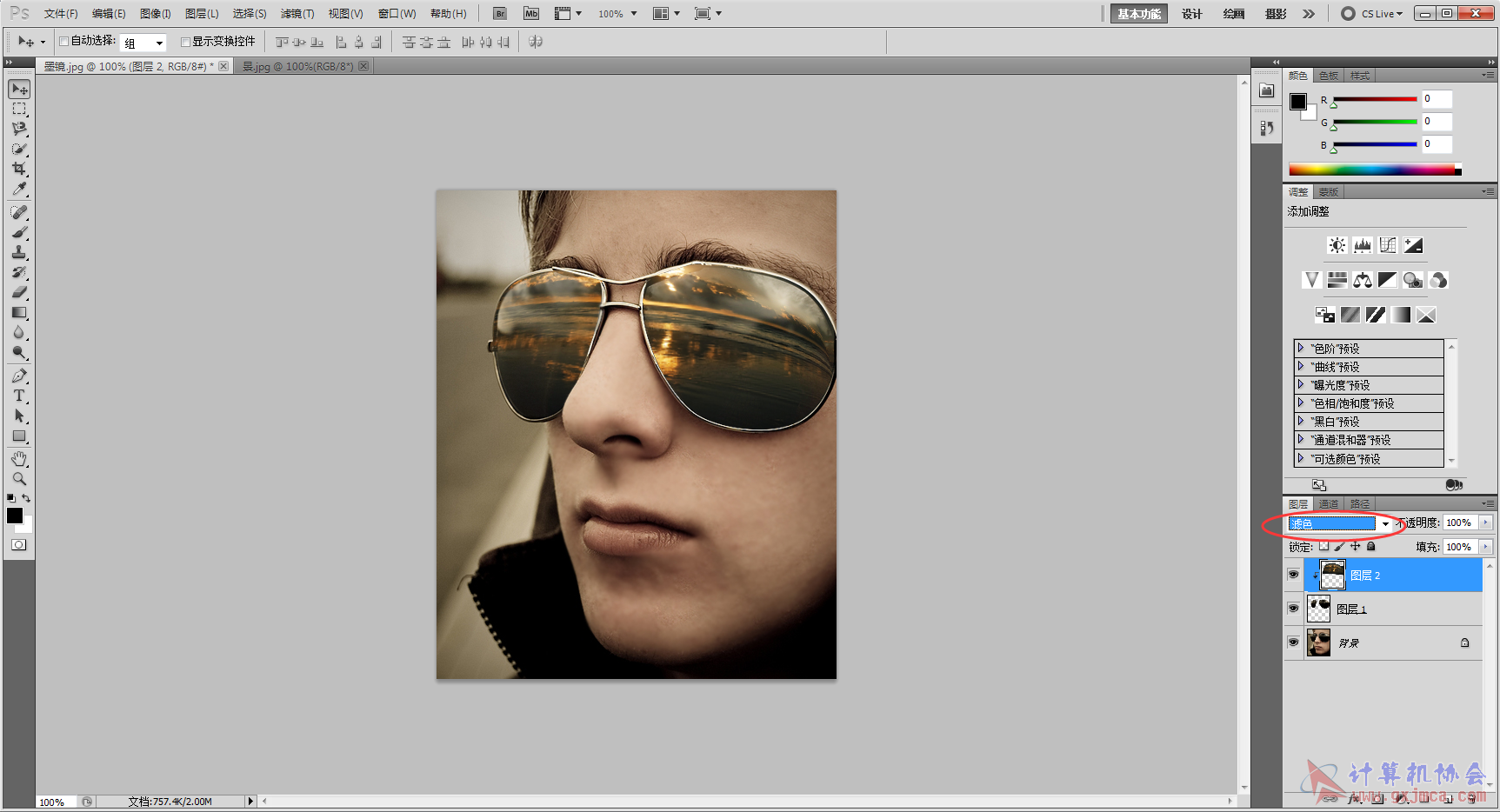
Task: Add a Photo Filter adjustment
Action: pos(1413,280)
